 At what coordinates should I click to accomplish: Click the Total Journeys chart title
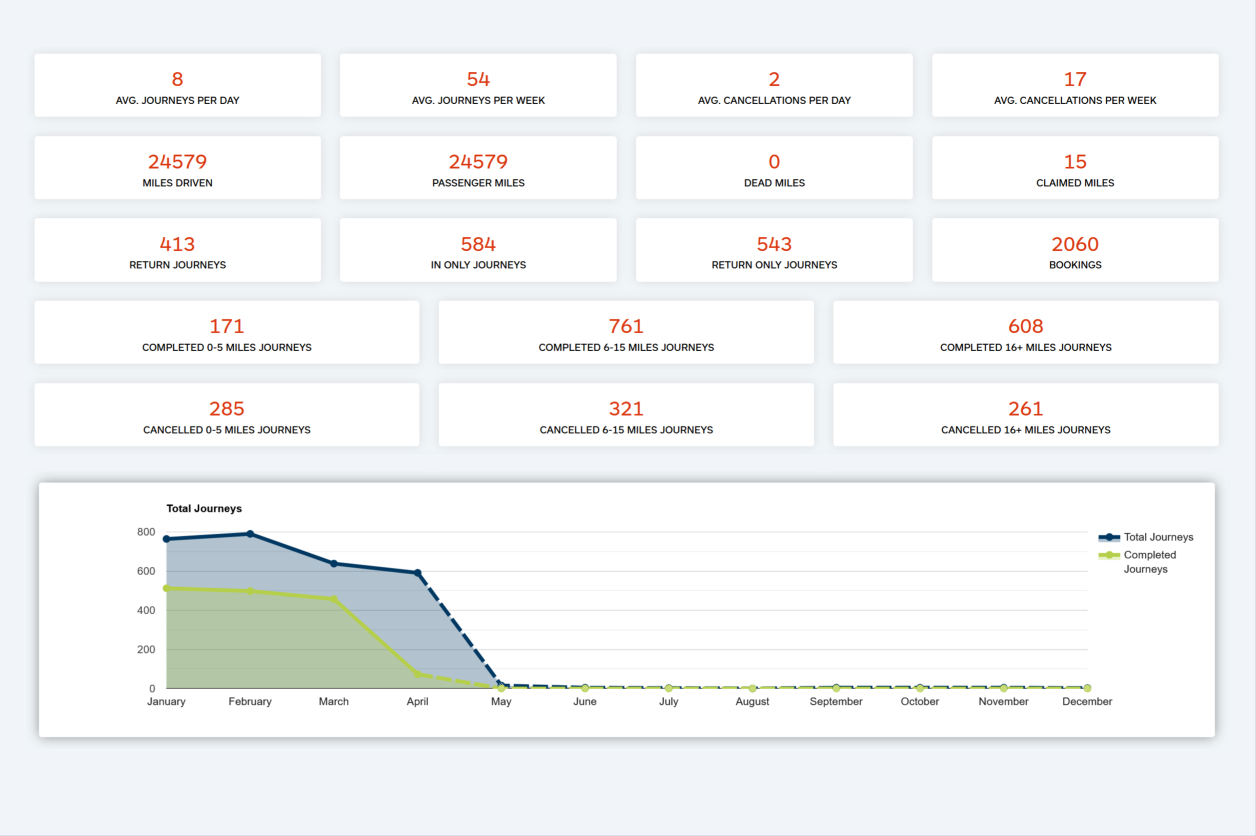tap(204, 509)
